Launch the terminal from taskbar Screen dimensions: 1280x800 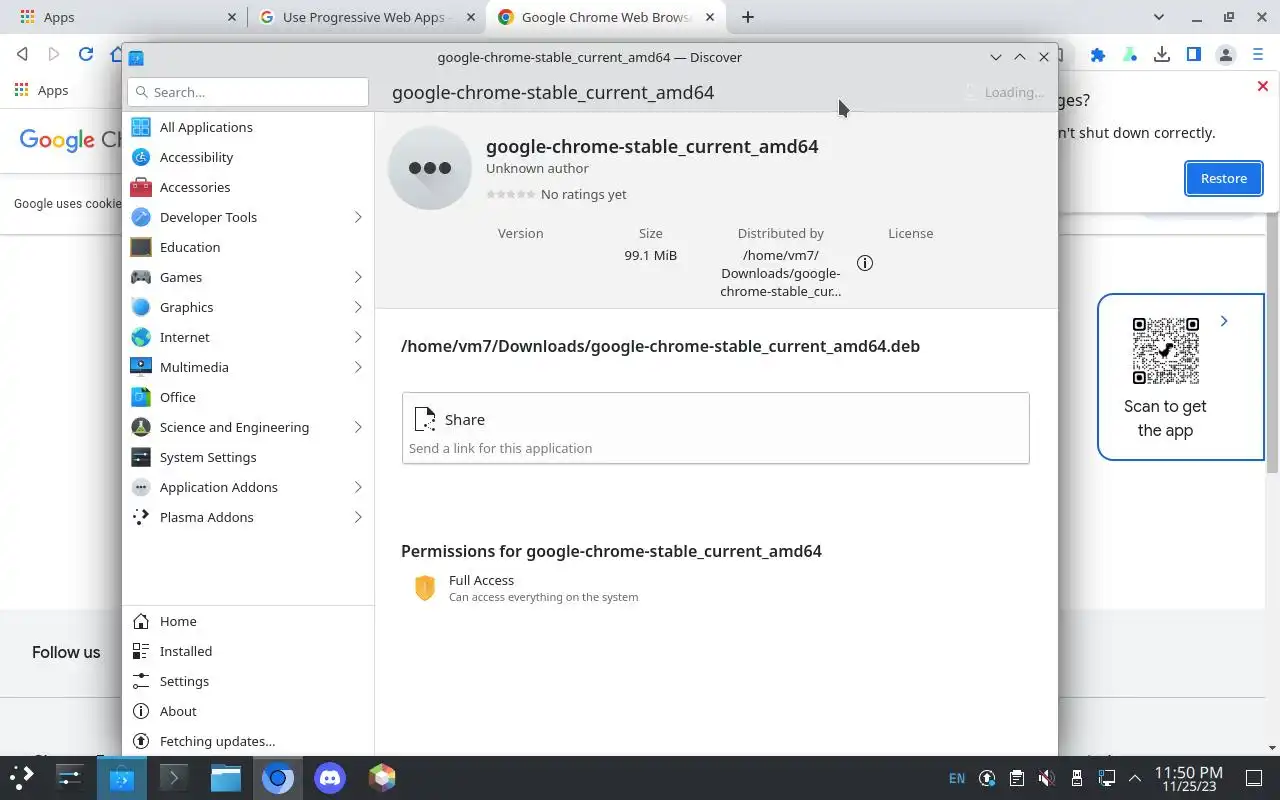pos(174,777)
